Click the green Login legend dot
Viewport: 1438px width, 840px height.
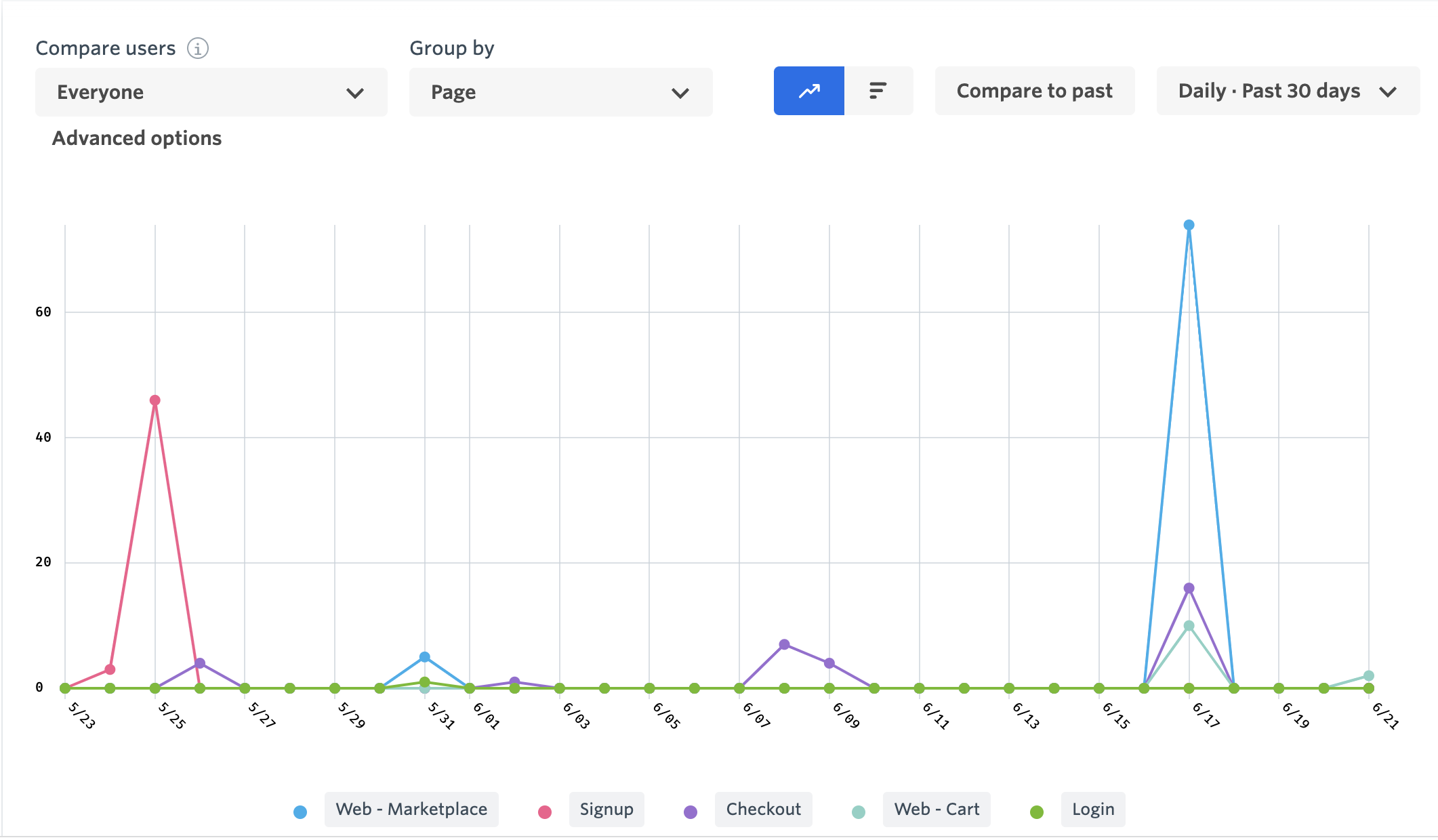point(1037,812)
